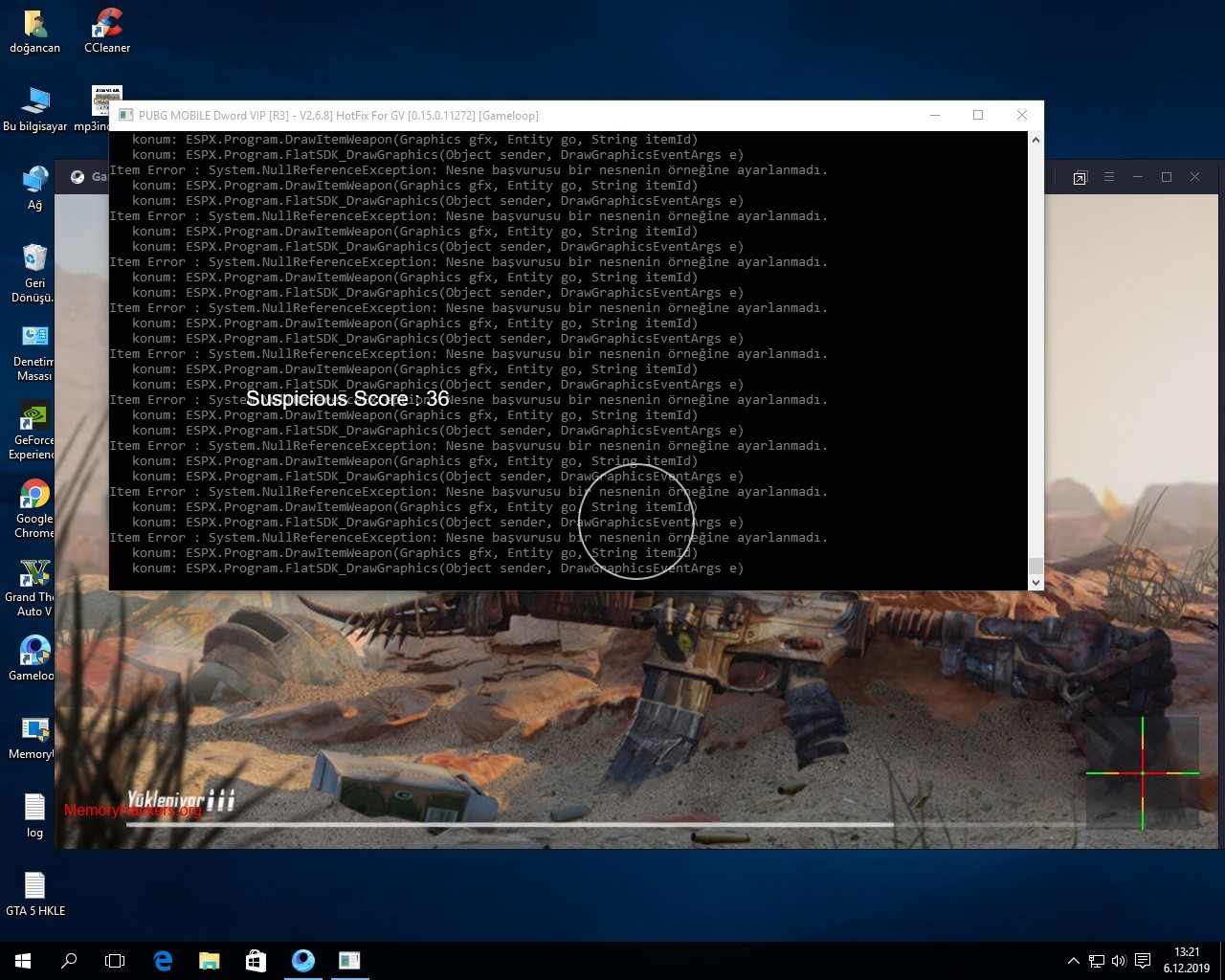Viewport: 1225px width, 980px height.
Task: Open Bu bilgisayar desktop icon
Action: [34, 109]
